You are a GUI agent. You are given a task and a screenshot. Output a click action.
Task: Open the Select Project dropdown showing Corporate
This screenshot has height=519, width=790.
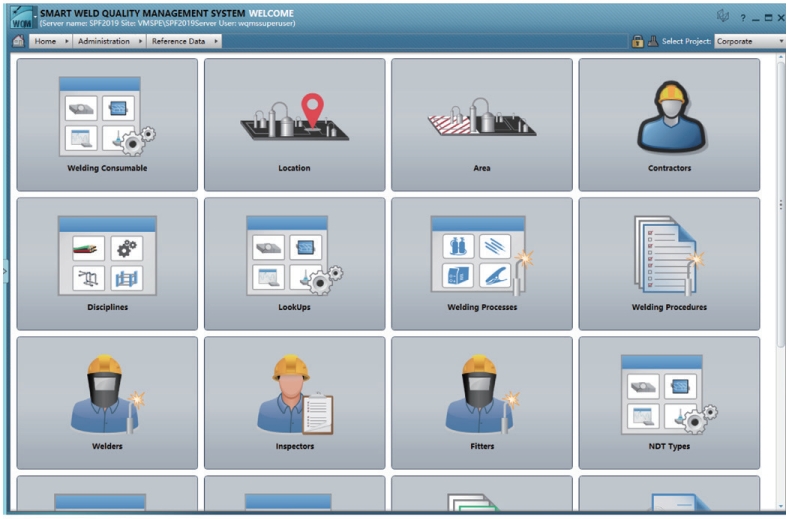(x=750, y=41)
